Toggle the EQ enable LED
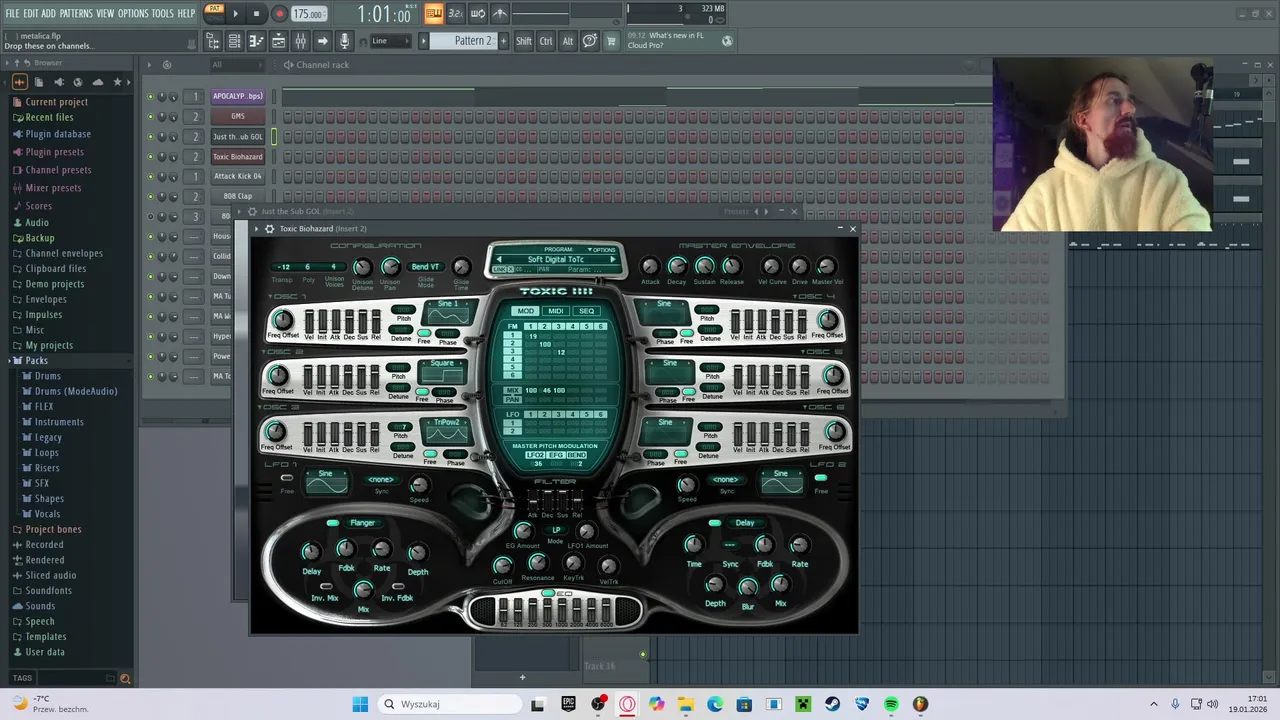The height and width of the screenshot is (720, 1280). (x=548, y=594)
